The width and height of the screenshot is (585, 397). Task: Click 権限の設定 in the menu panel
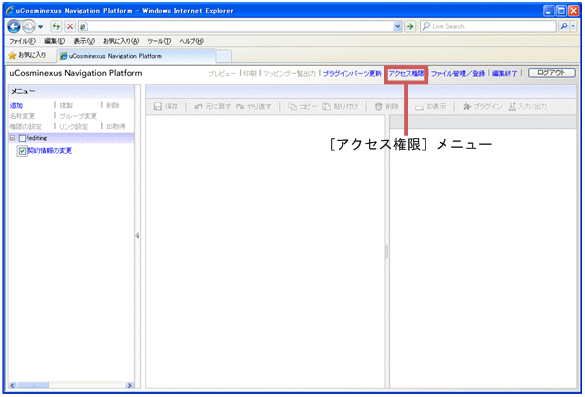point(25,127)
